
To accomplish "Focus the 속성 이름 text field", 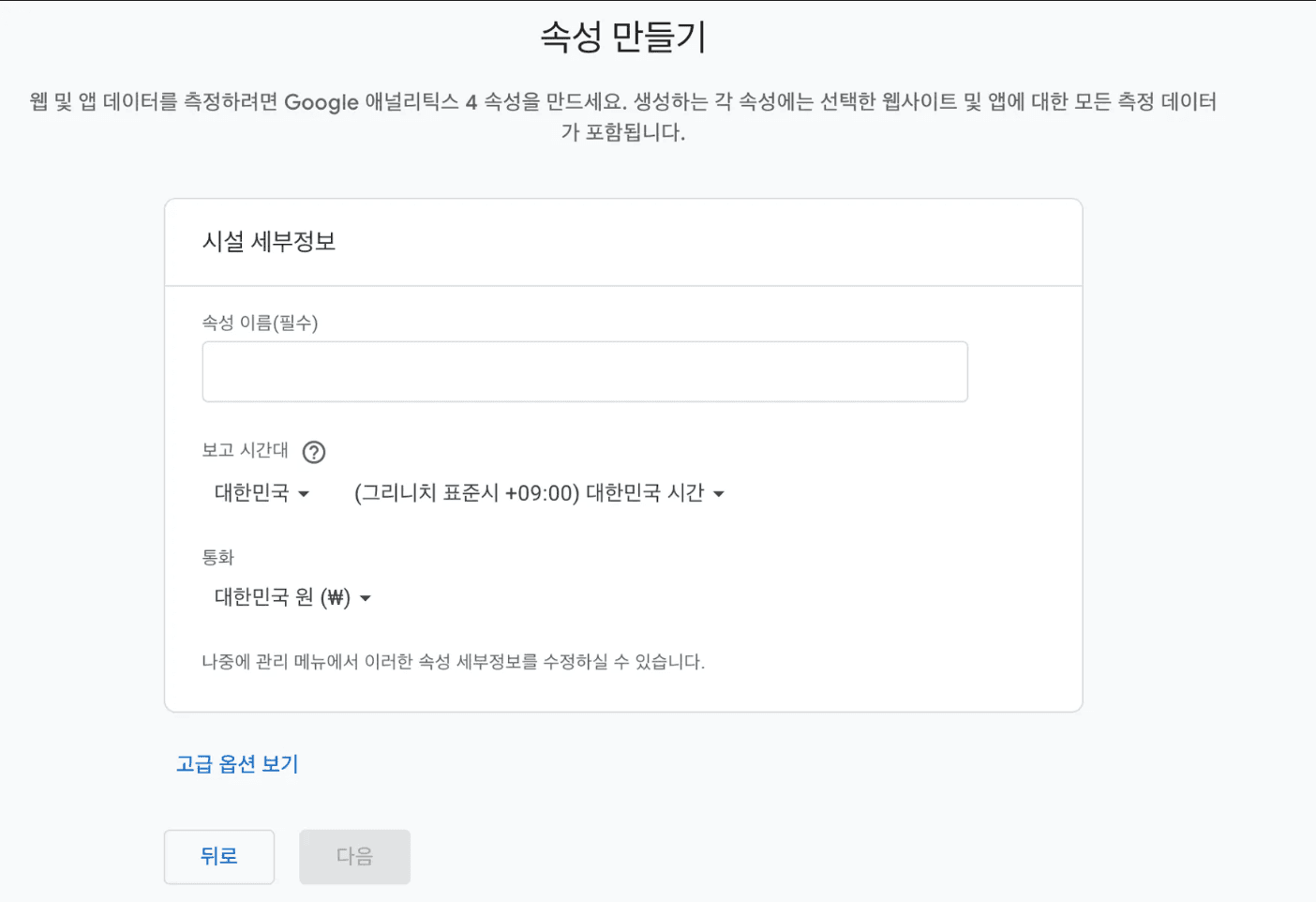I will tap(584, 372).
